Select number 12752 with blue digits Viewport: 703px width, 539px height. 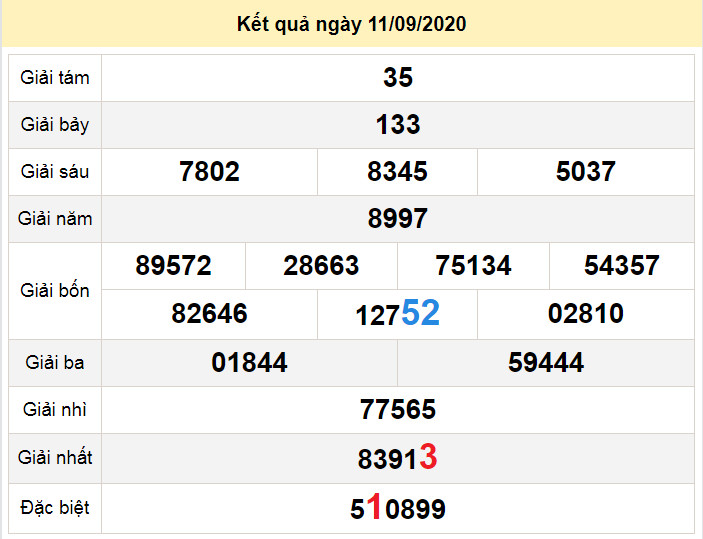[x=397, y=313]
